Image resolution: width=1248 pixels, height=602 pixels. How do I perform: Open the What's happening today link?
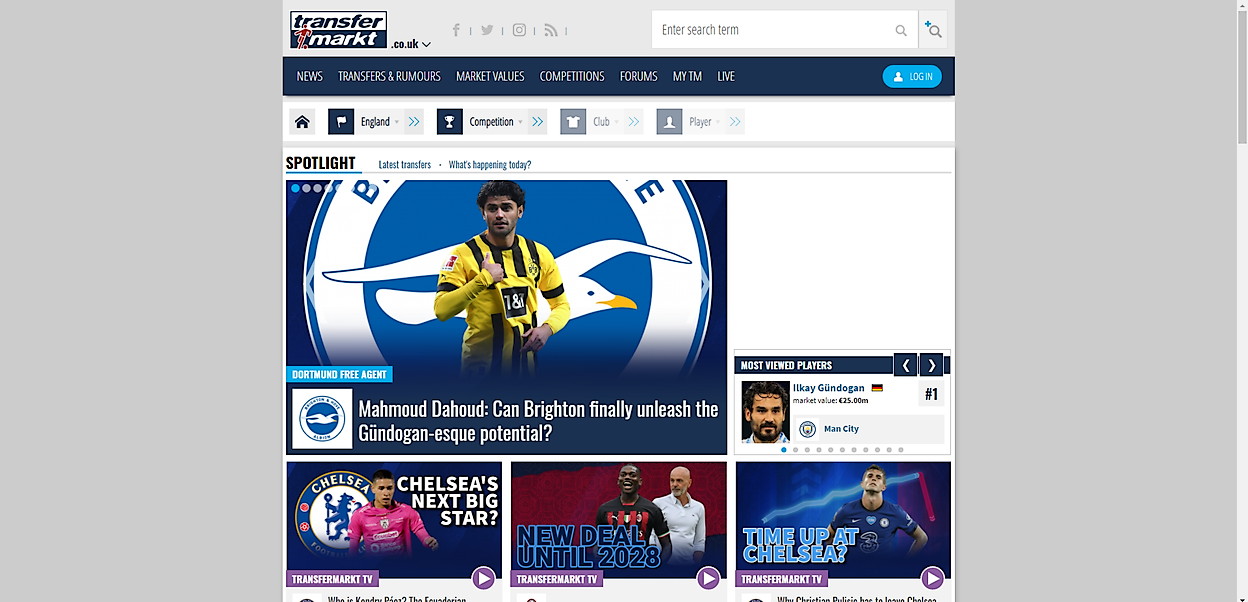tap(490, 165)
